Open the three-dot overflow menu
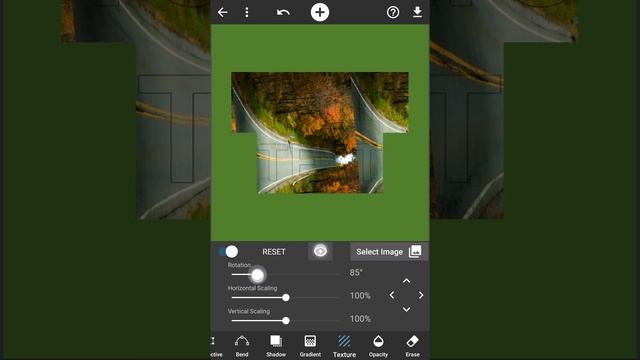640x360 pixels. pos(247,12)
